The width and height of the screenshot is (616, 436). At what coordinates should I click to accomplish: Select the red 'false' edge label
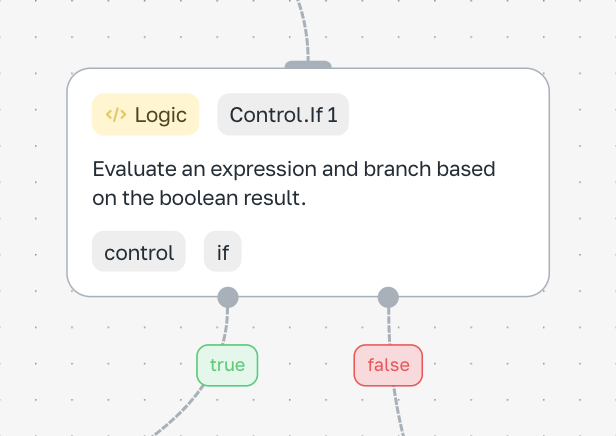point(388,365)
